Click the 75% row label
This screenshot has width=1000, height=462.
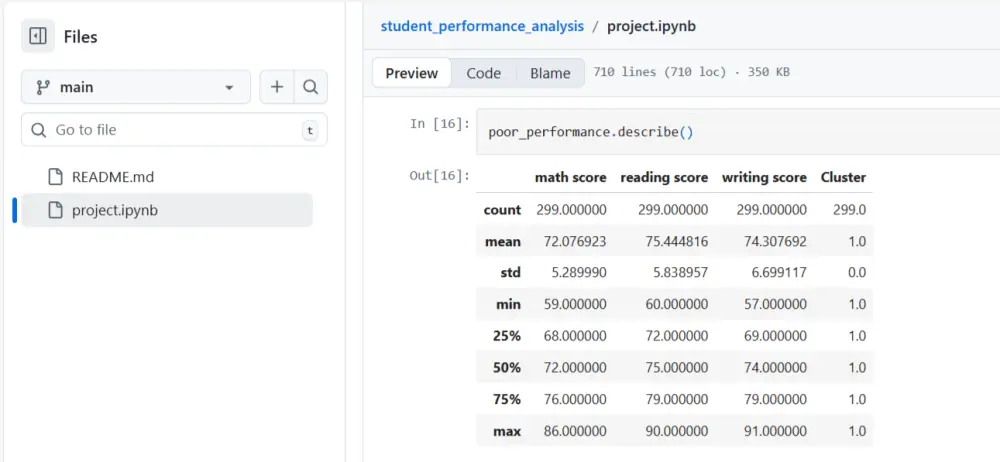(506, 399)
